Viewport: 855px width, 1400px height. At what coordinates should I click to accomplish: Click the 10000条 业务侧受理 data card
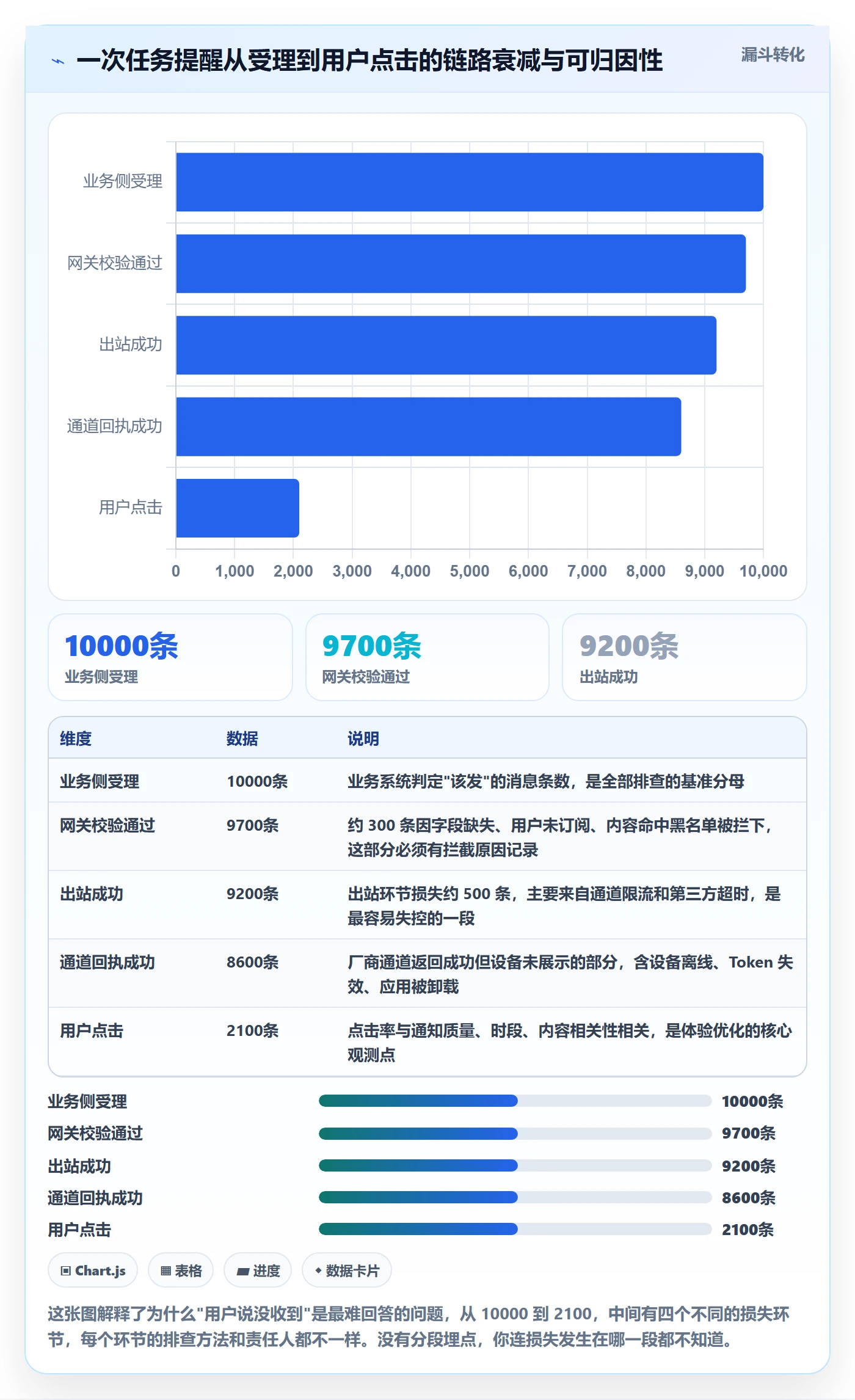click(170, 657)
